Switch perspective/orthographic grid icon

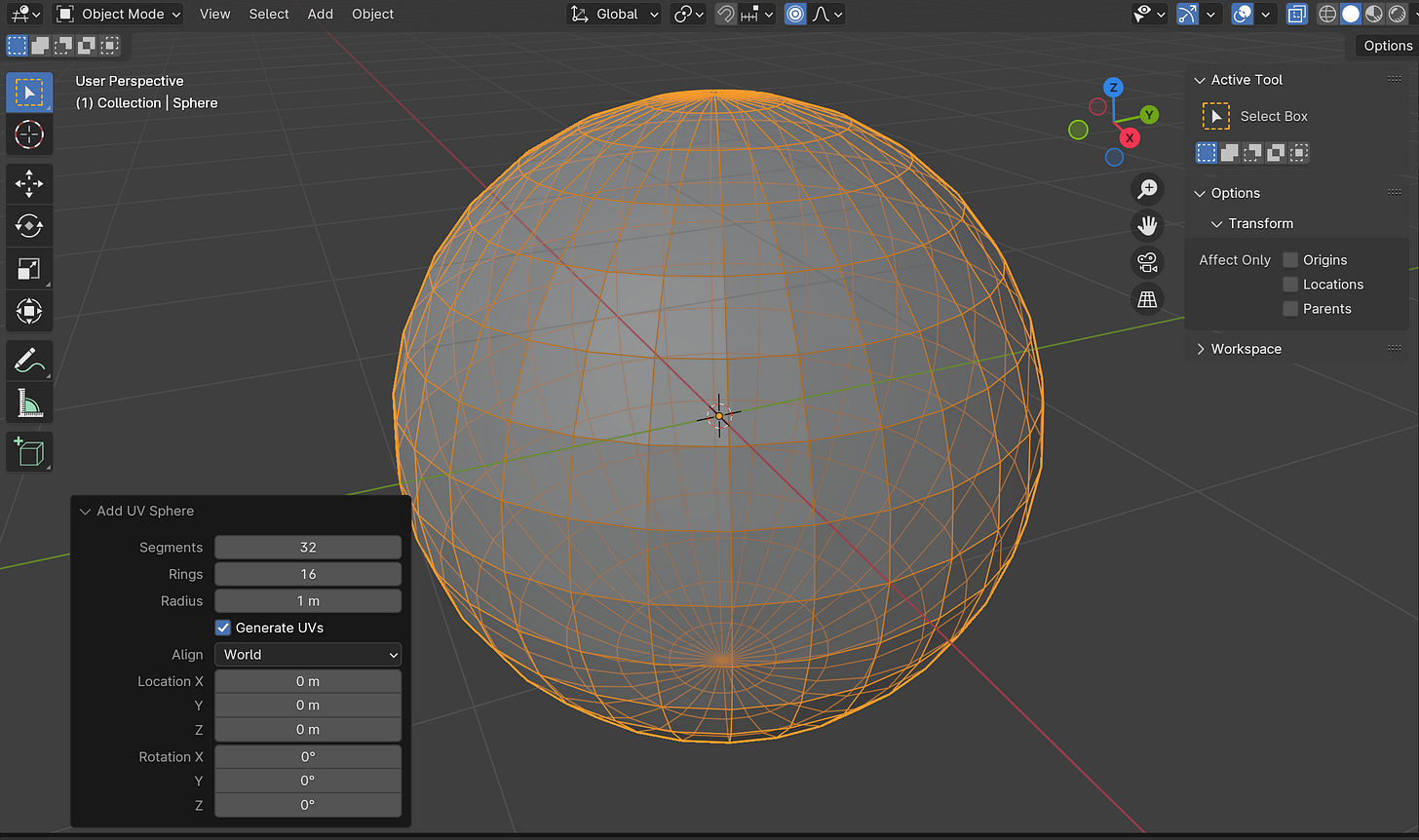[x=1148, y=300]
